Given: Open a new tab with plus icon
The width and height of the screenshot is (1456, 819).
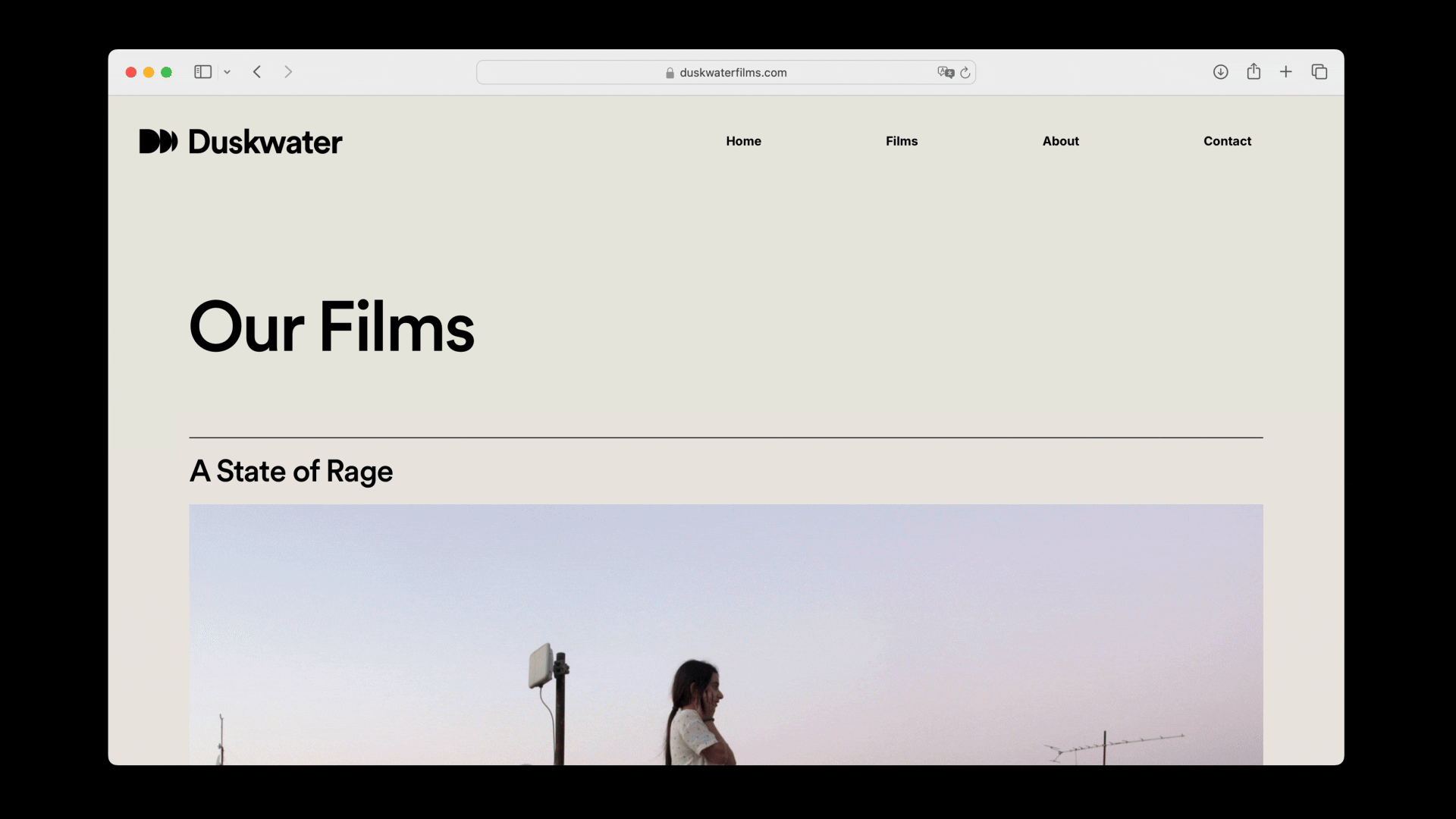Looking at the screenshot, I should 1286,72.
